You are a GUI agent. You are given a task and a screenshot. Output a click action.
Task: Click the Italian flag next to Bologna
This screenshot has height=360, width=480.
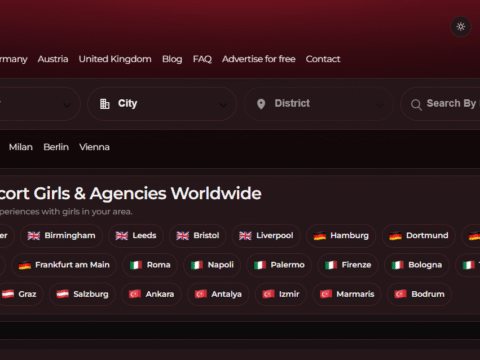398,265
